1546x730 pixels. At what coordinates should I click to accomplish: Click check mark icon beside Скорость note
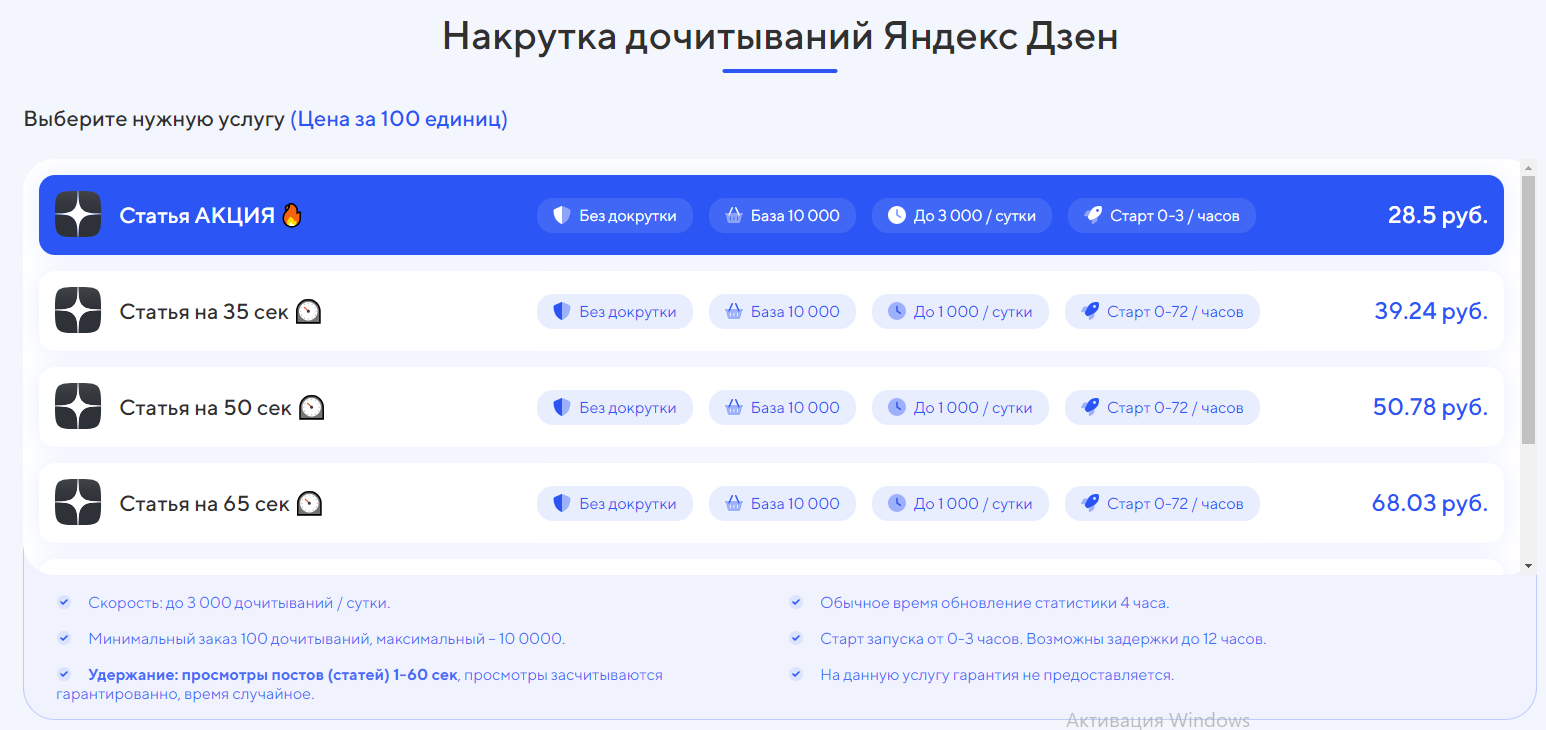[x=64, y=602]
